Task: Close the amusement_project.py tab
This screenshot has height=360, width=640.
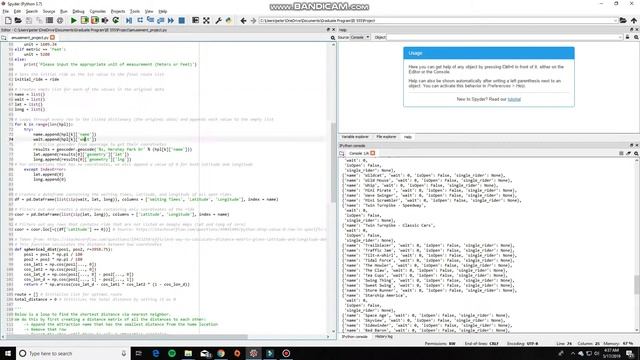Action: [x=52, y=38]
